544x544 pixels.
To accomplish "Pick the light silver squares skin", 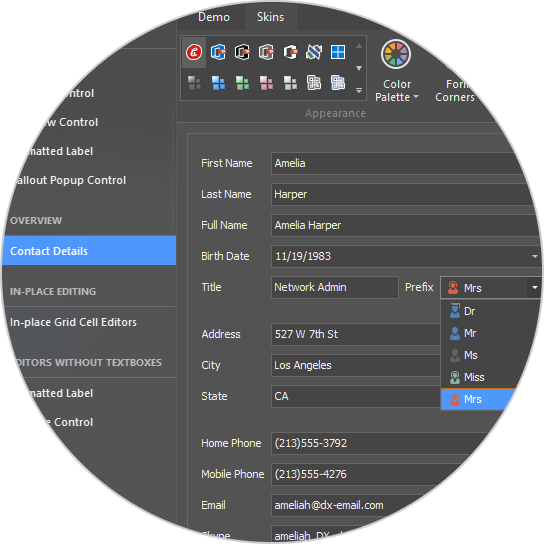I will tap(290, 83).
